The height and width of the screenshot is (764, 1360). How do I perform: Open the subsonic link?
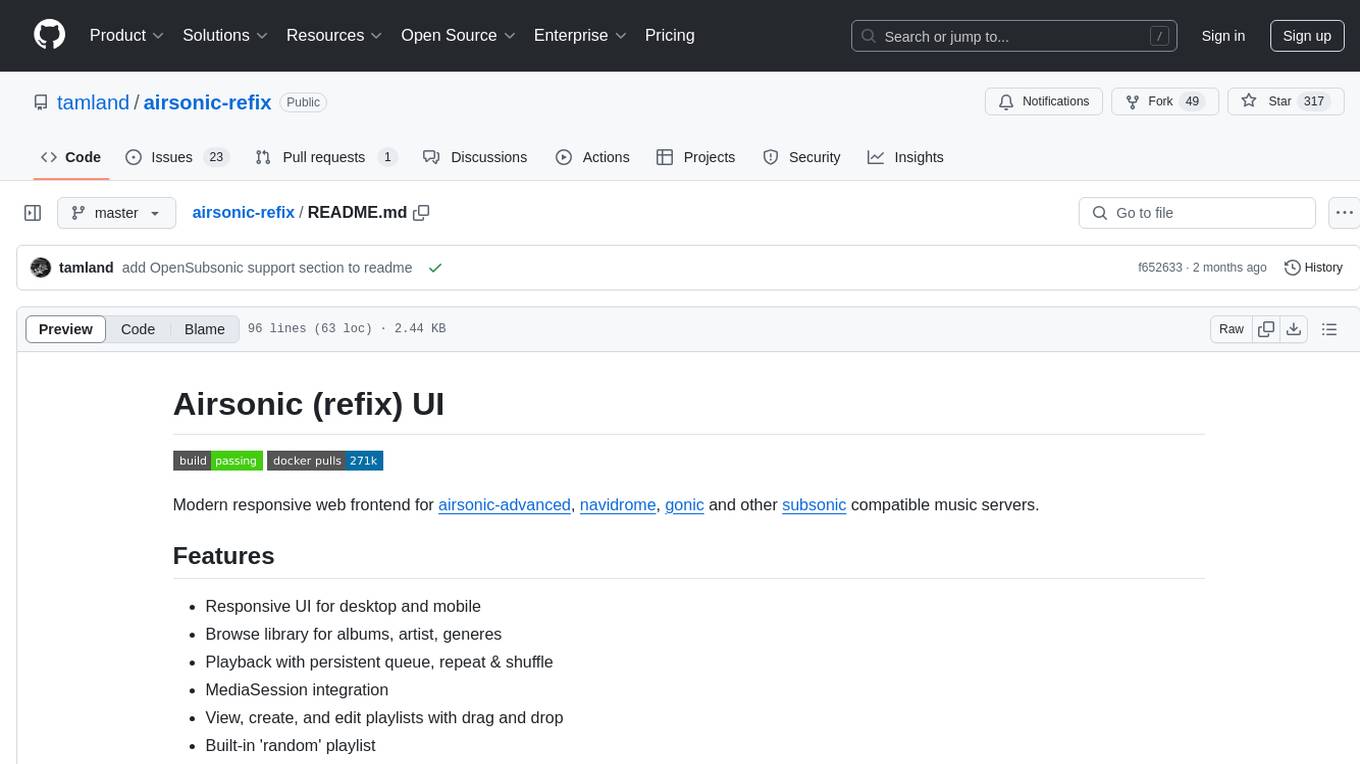(814, 505)
